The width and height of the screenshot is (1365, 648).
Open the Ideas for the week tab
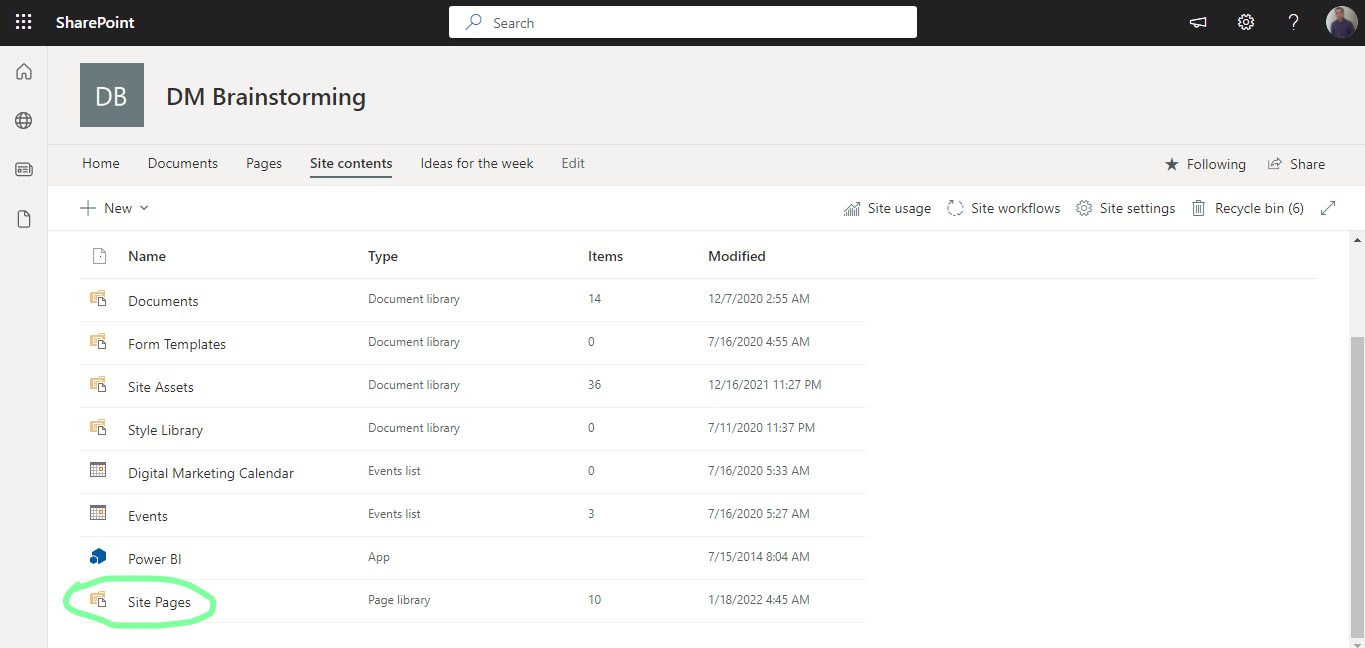click(476, 163)
